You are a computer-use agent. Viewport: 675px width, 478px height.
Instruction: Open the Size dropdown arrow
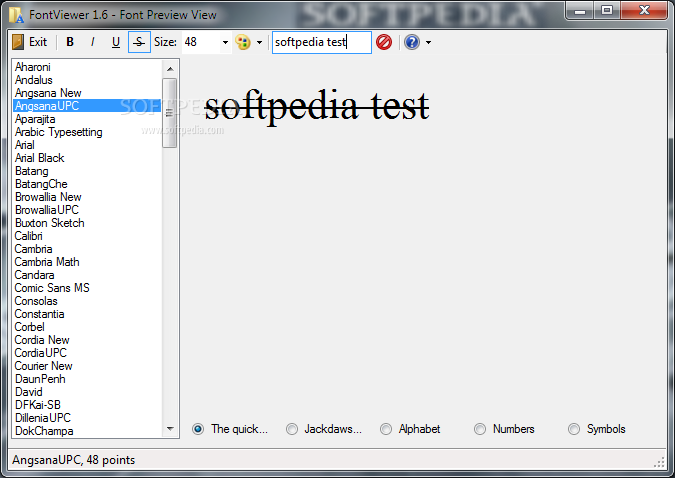point(225,42)
